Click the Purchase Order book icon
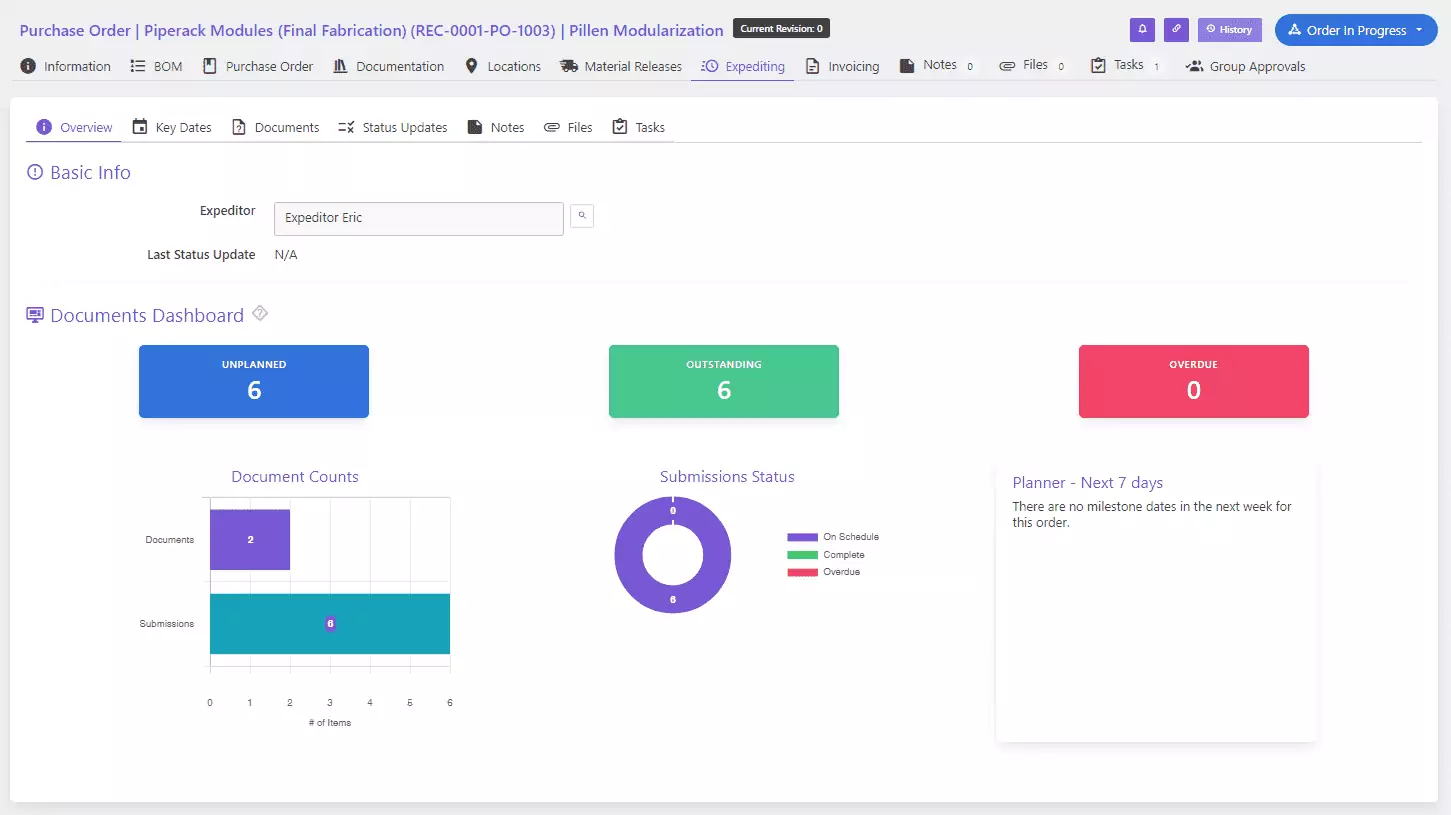 point(209,66)
